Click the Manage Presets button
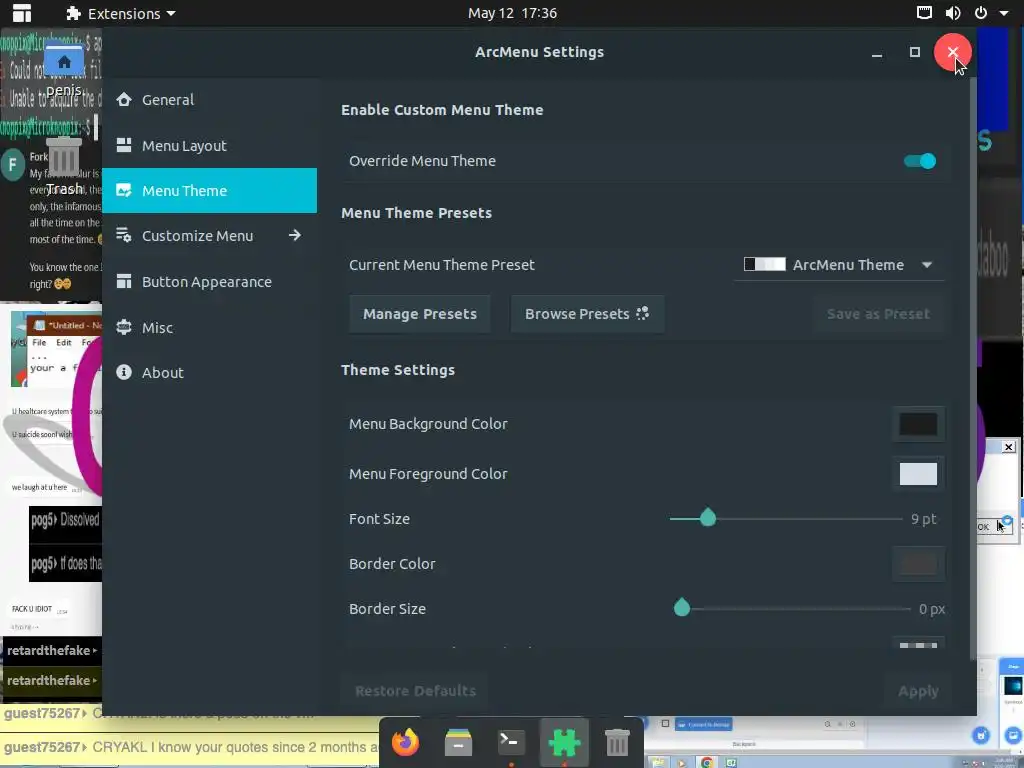The image size is (1024, 768). pos(420,314)
